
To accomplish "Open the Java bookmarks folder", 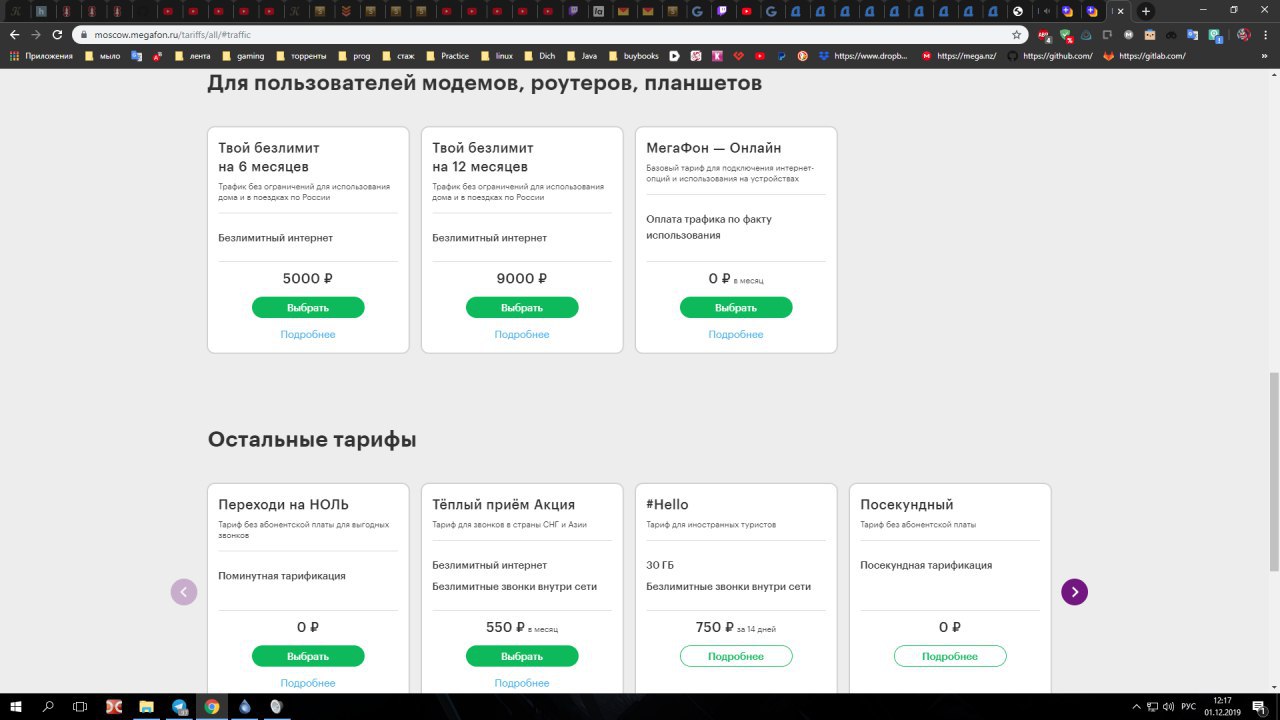I will pos(581,56).
